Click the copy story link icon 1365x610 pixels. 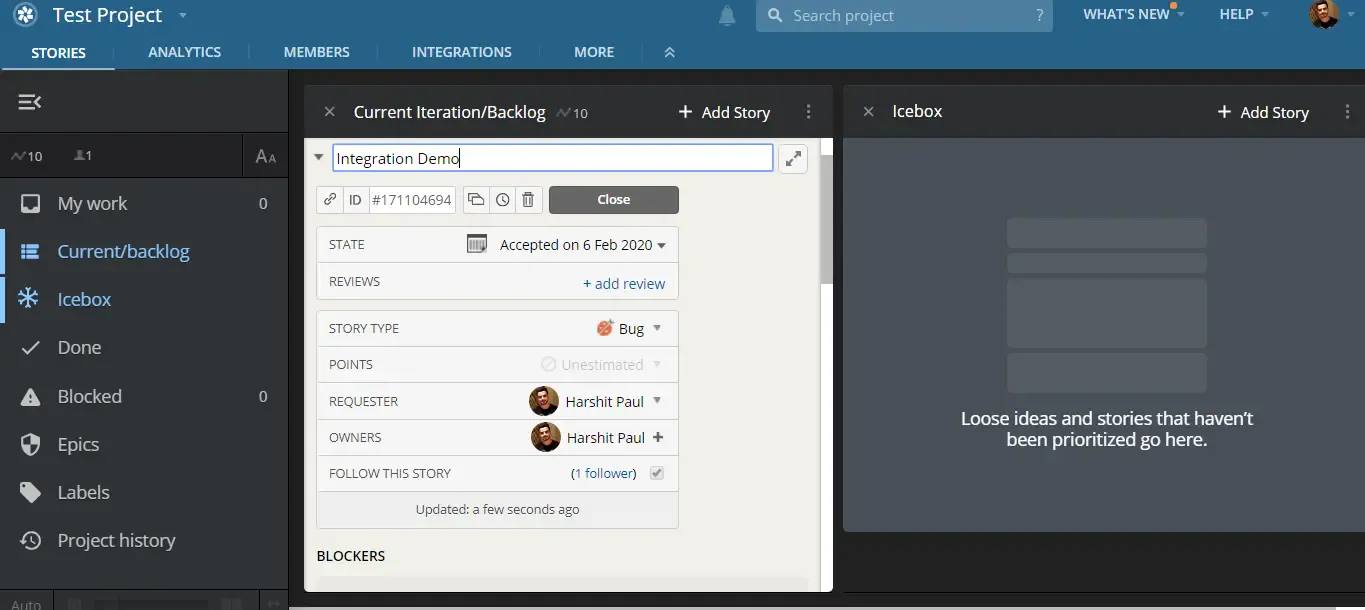(329, 199)
